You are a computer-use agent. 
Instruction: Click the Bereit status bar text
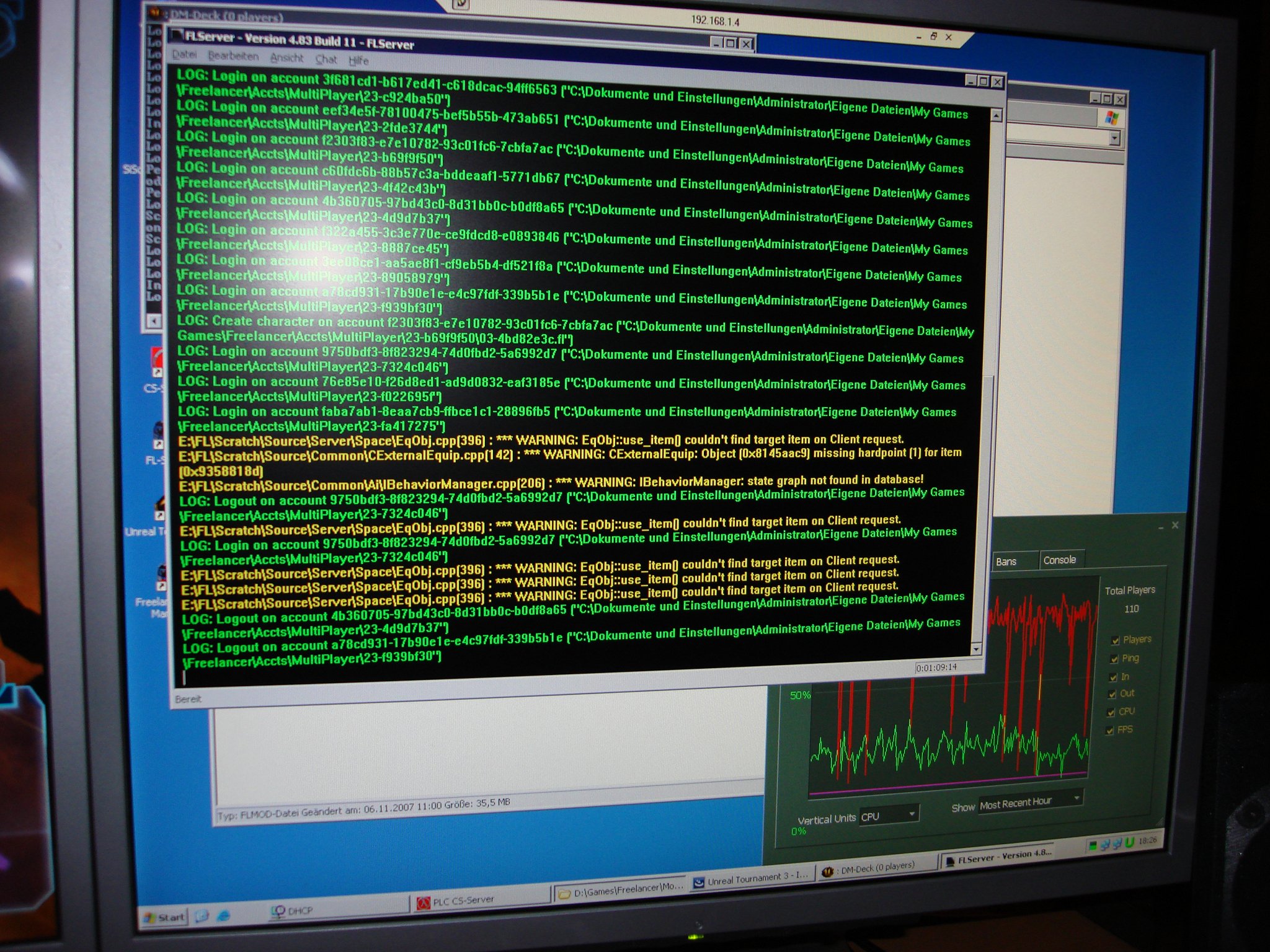click(188, 699)
